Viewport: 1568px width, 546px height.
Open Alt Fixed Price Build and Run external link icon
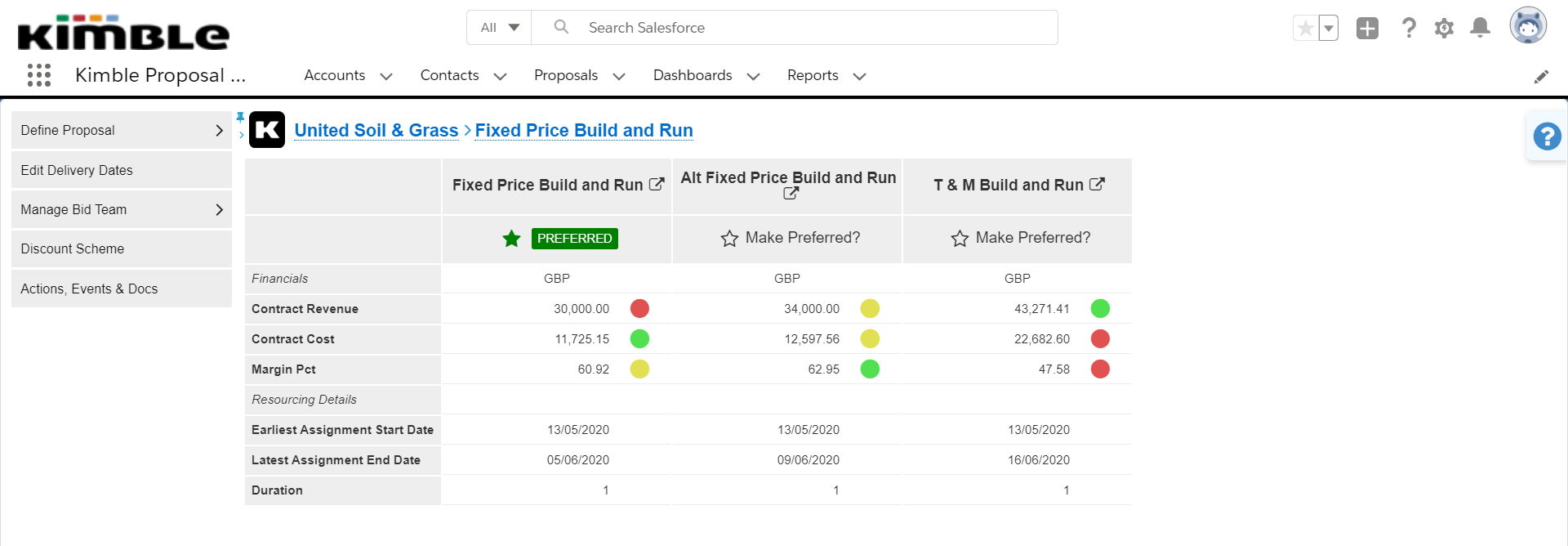(791, 194)
